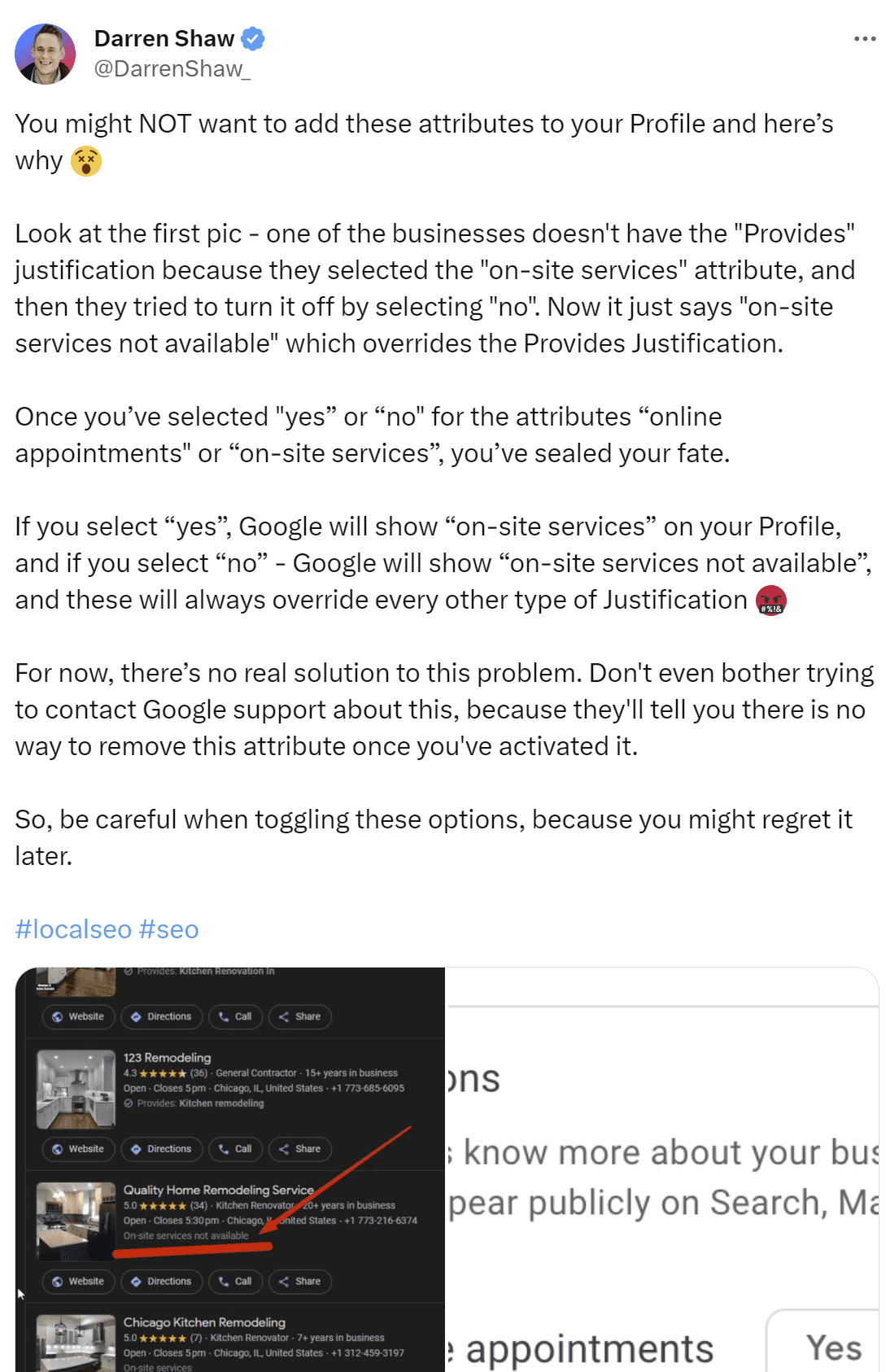
Task: Click the blue verified badge
Action: click(253, 38)
